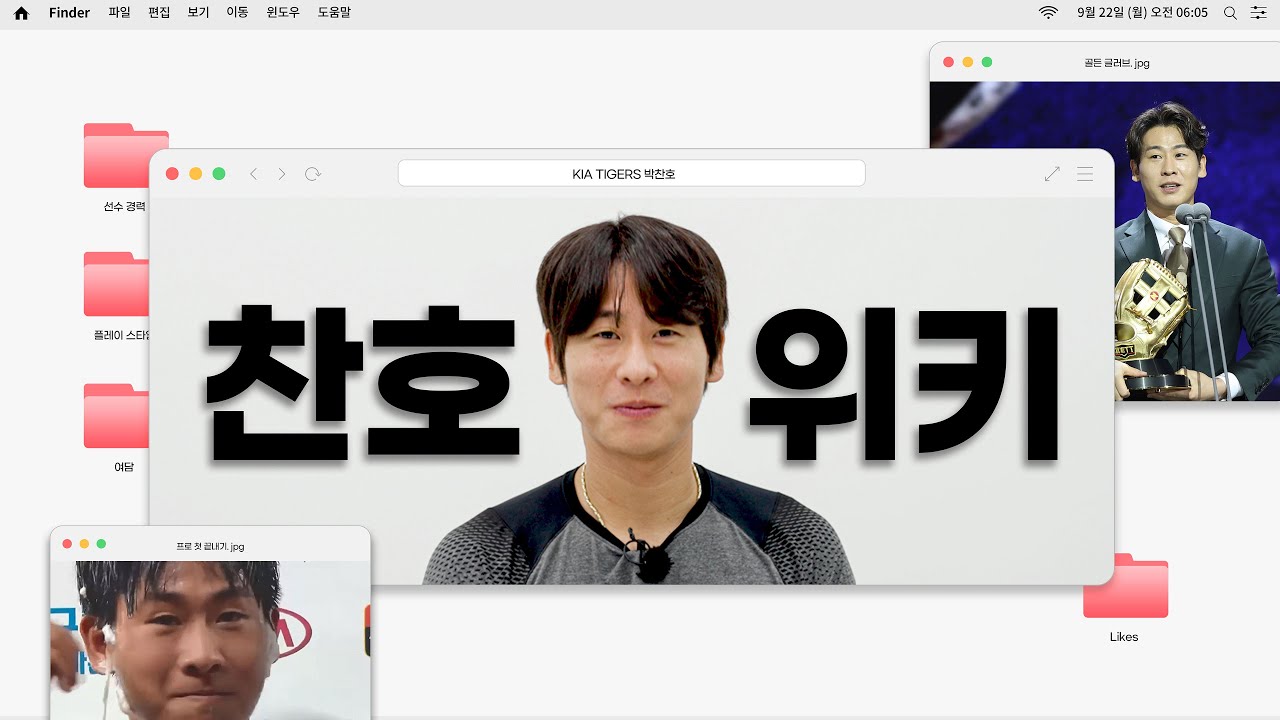Open the 보기 menu
The width and height of the screenshot is (1280, 720).
coord(198,13)
